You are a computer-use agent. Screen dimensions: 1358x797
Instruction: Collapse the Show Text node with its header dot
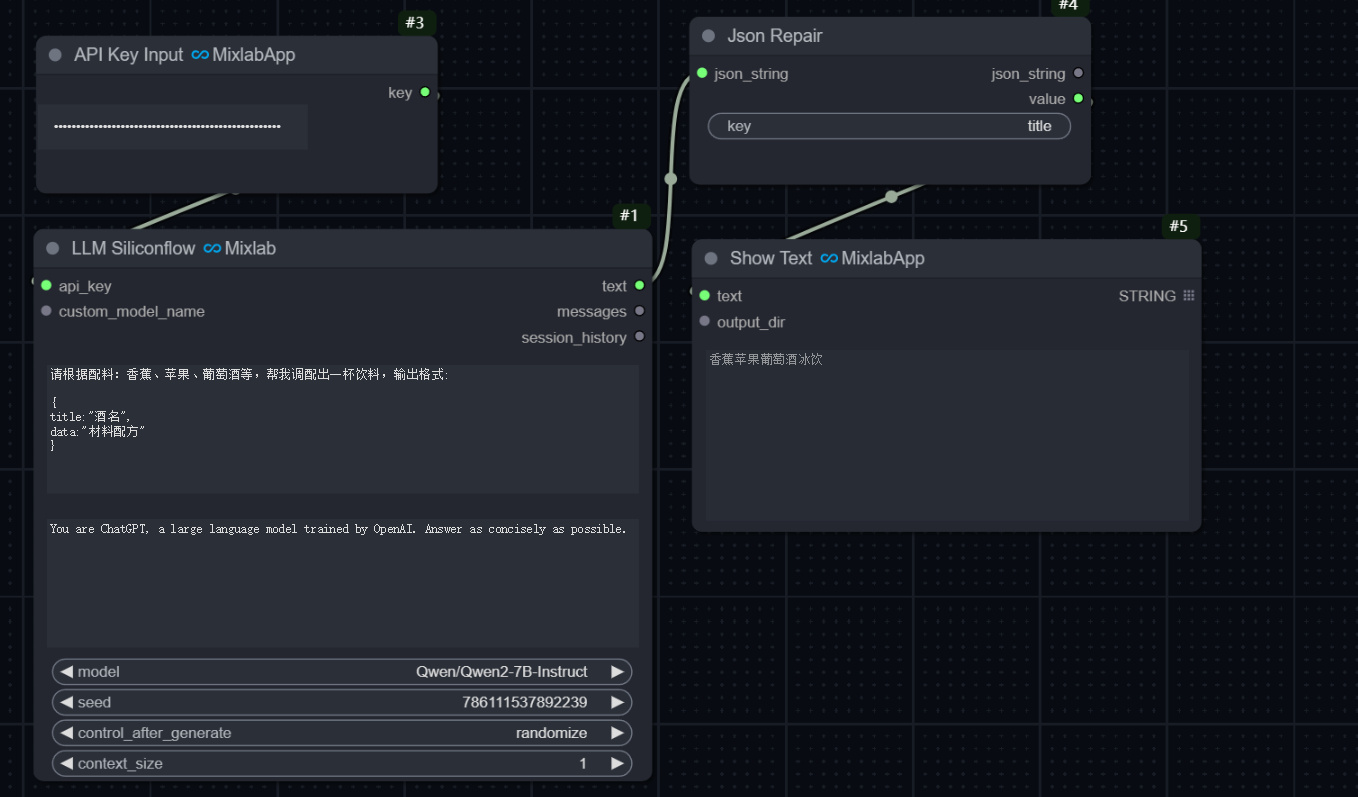711,258
